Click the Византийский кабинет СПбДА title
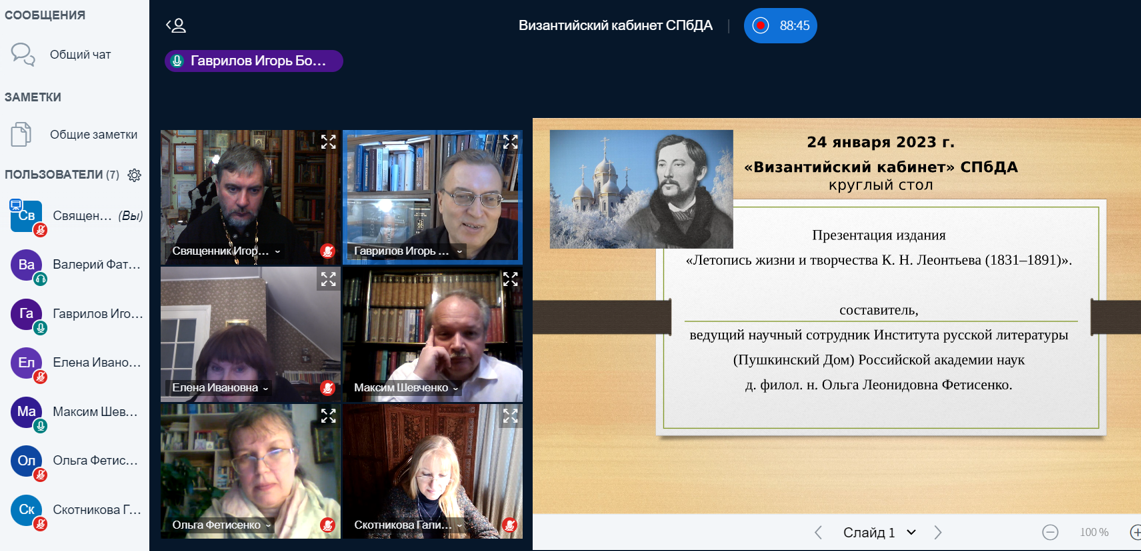Image resolution: width=1141 pixels, height=551 pixels. [x=616, y=25]
